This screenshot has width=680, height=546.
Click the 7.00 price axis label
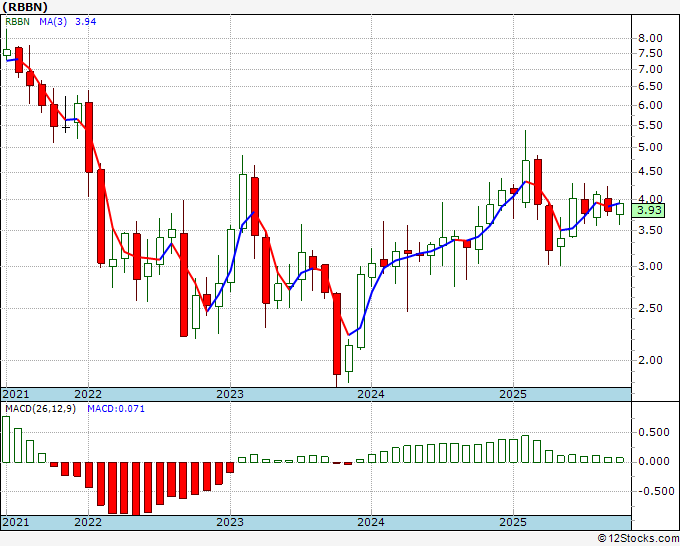pos(650,69)
